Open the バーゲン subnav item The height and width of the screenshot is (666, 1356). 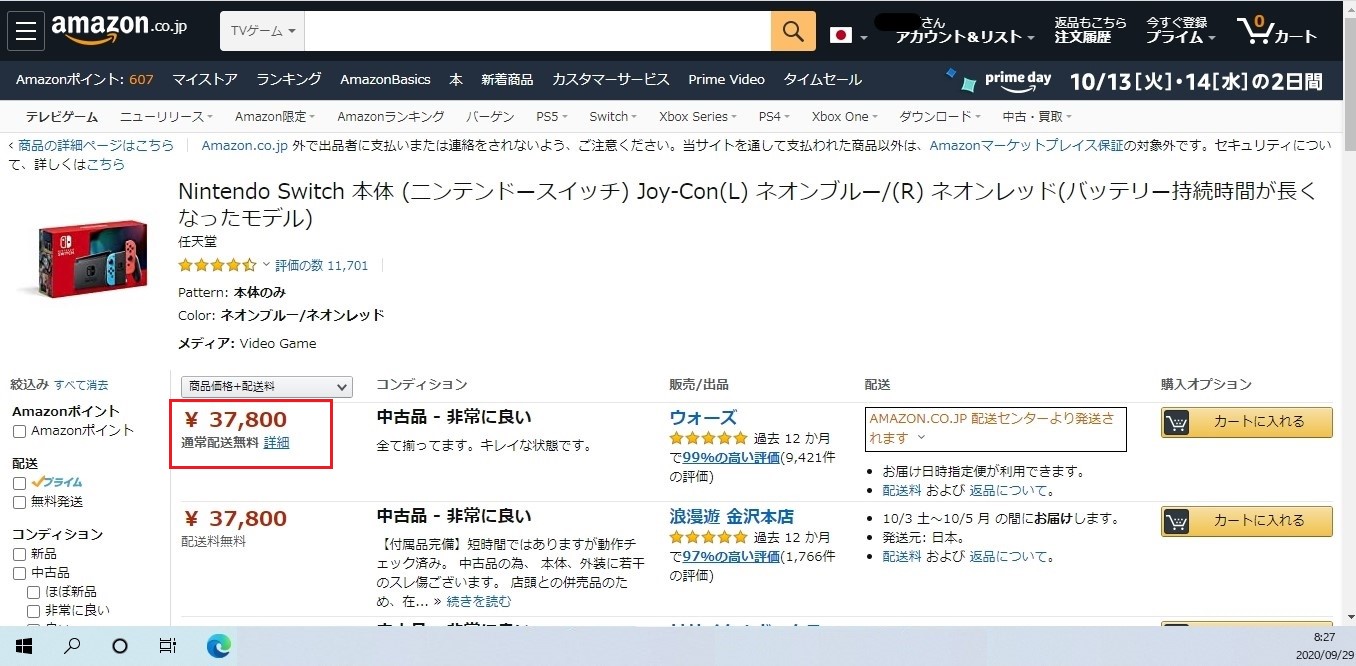click(490, 117)
